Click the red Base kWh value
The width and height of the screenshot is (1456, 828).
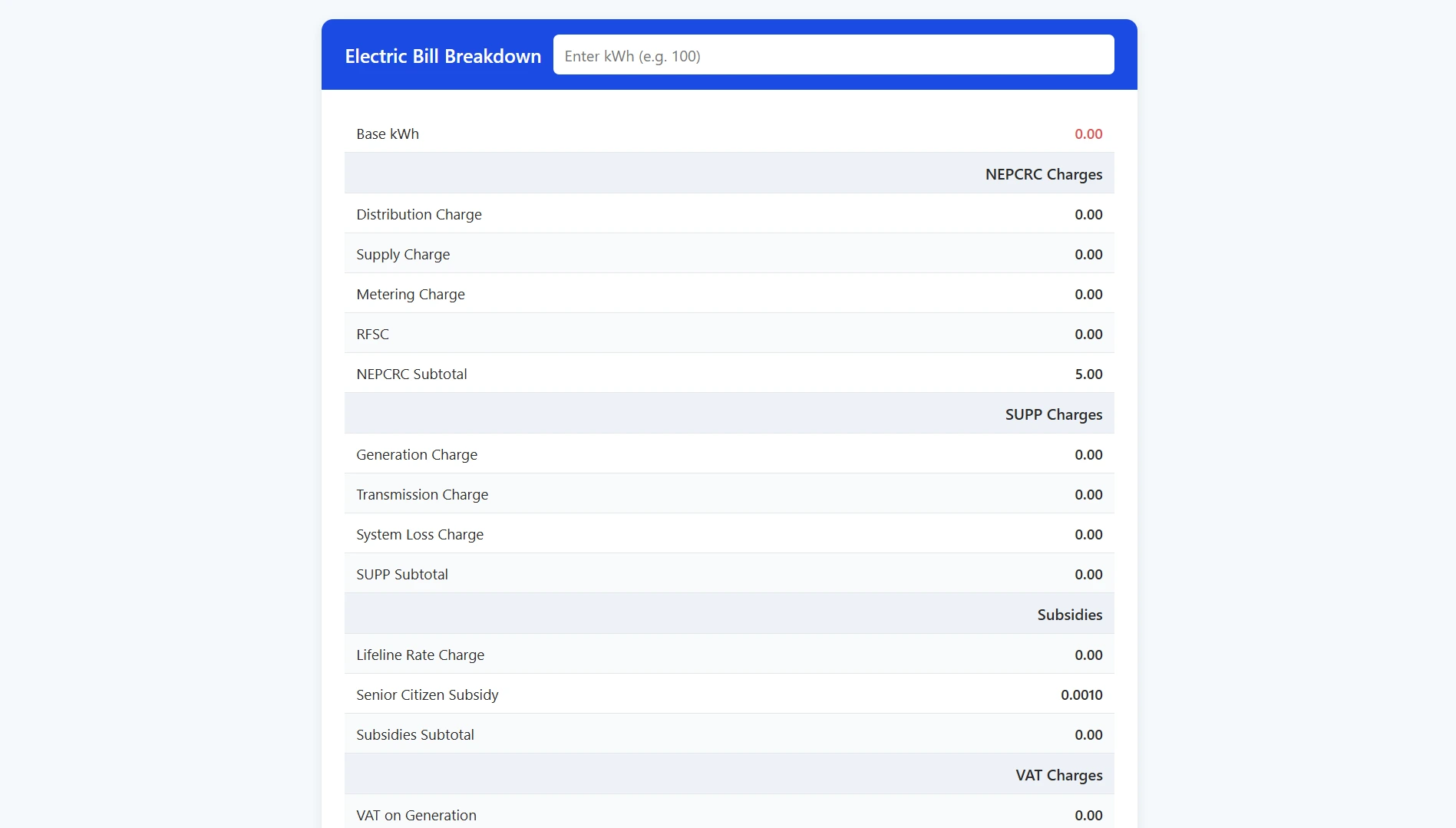pos(1088,134)
